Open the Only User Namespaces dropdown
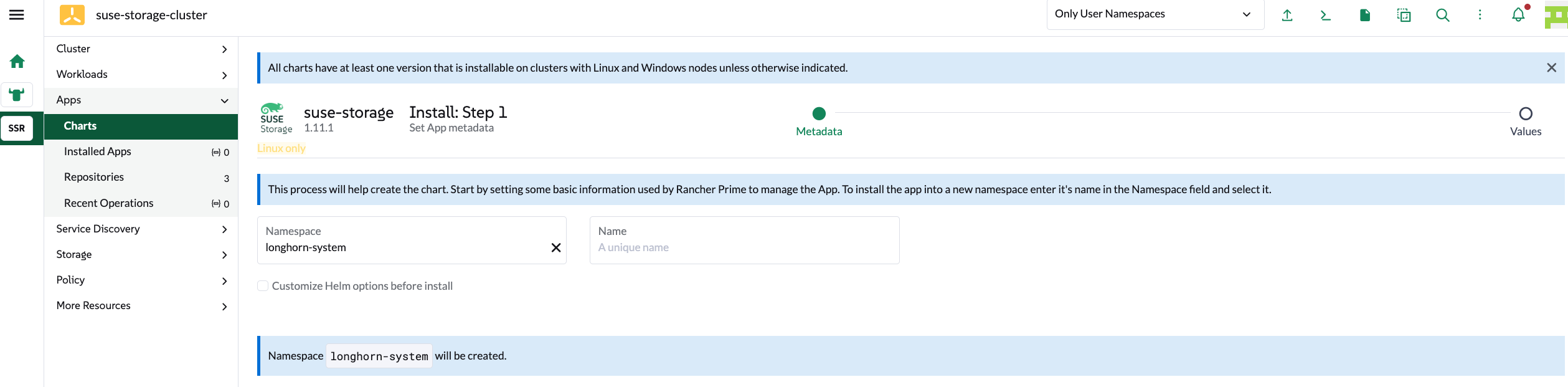 (x=1155, y=14)
